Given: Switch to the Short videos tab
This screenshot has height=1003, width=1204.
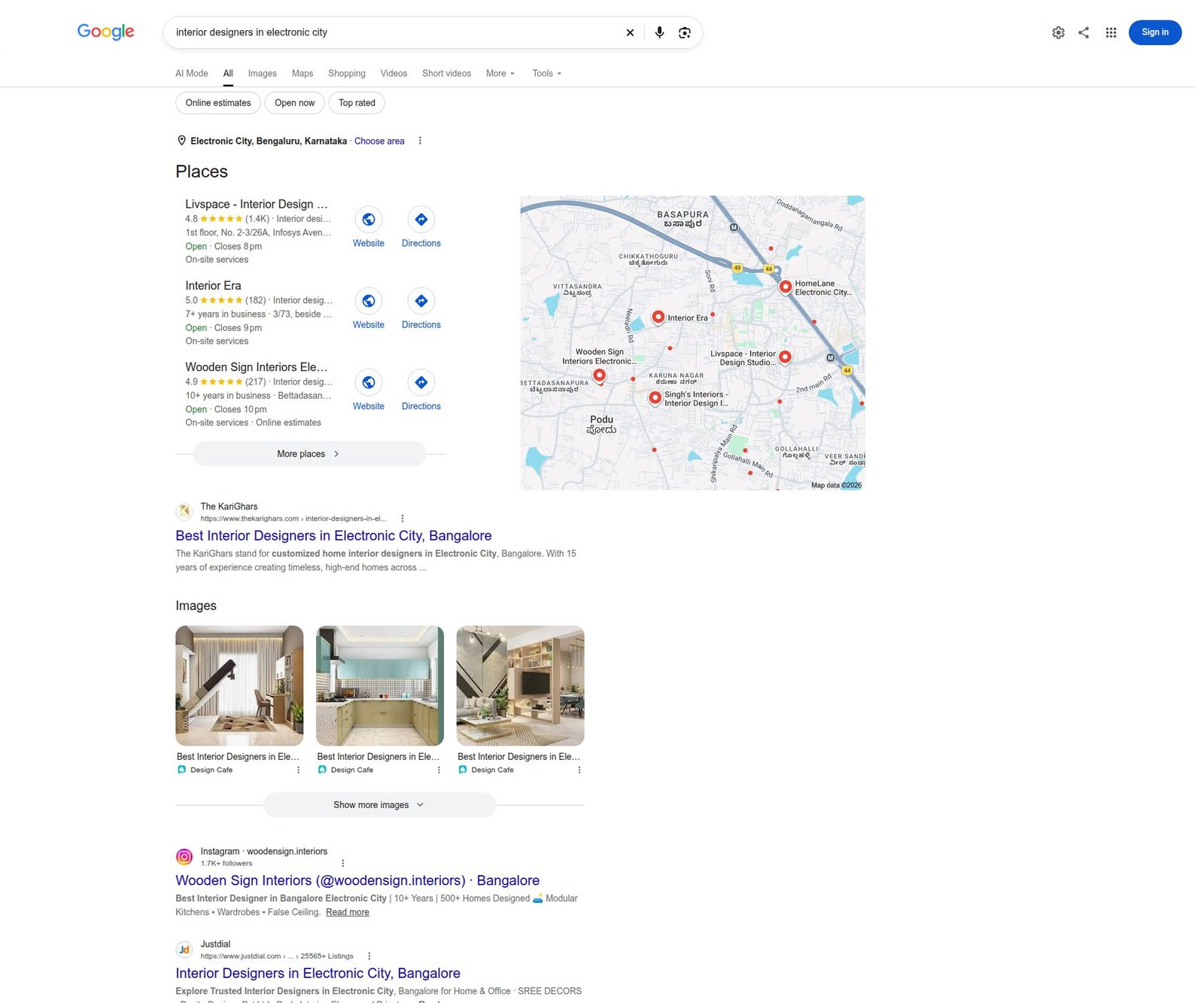Looking at the screenshot, I should coord(446,74).
